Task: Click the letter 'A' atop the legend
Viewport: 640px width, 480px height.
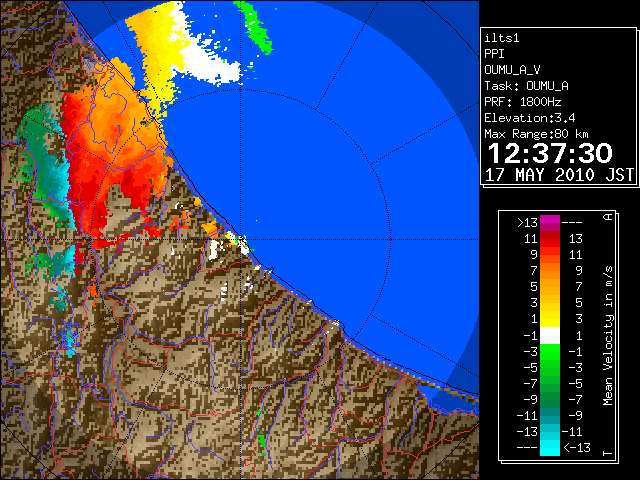Action: coord(608,217)
